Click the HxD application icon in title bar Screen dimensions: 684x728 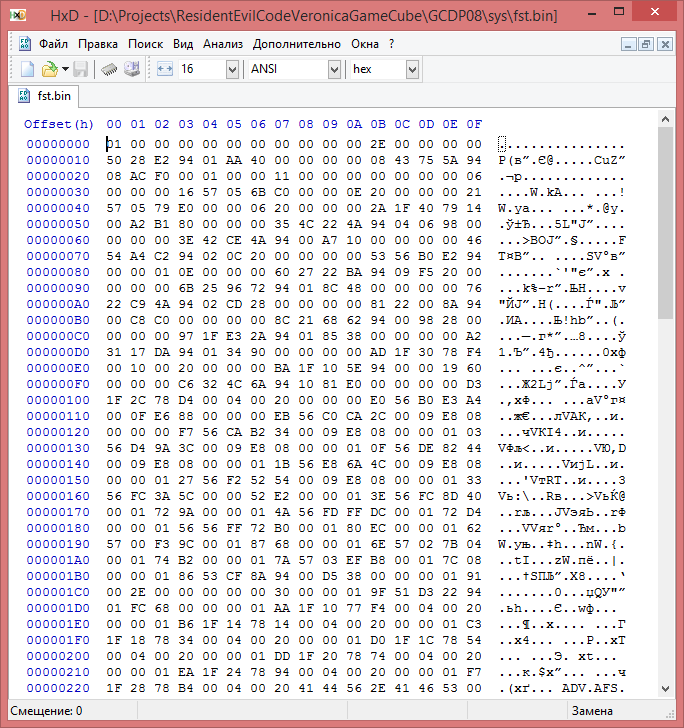coord(18,15)
